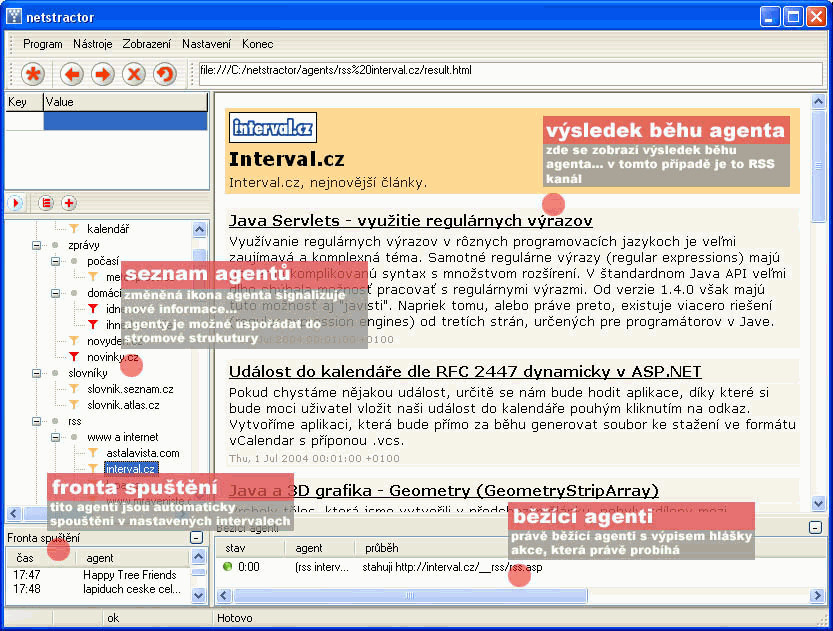The height and width of the screenshot is (631, 833).
Task: Select the lapiduch ceske queue row
Action: (x=98, y=589)
